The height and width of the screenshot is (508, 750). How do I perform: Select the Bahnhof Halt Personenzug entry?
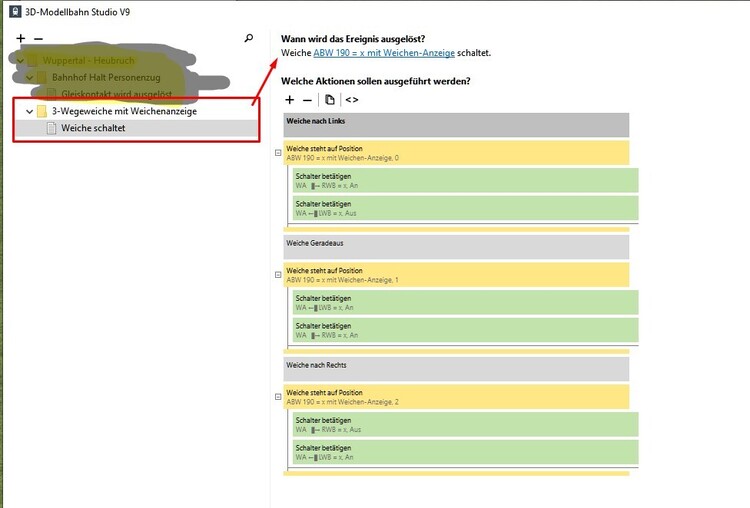pyautogui.click(x=106, y=77)
